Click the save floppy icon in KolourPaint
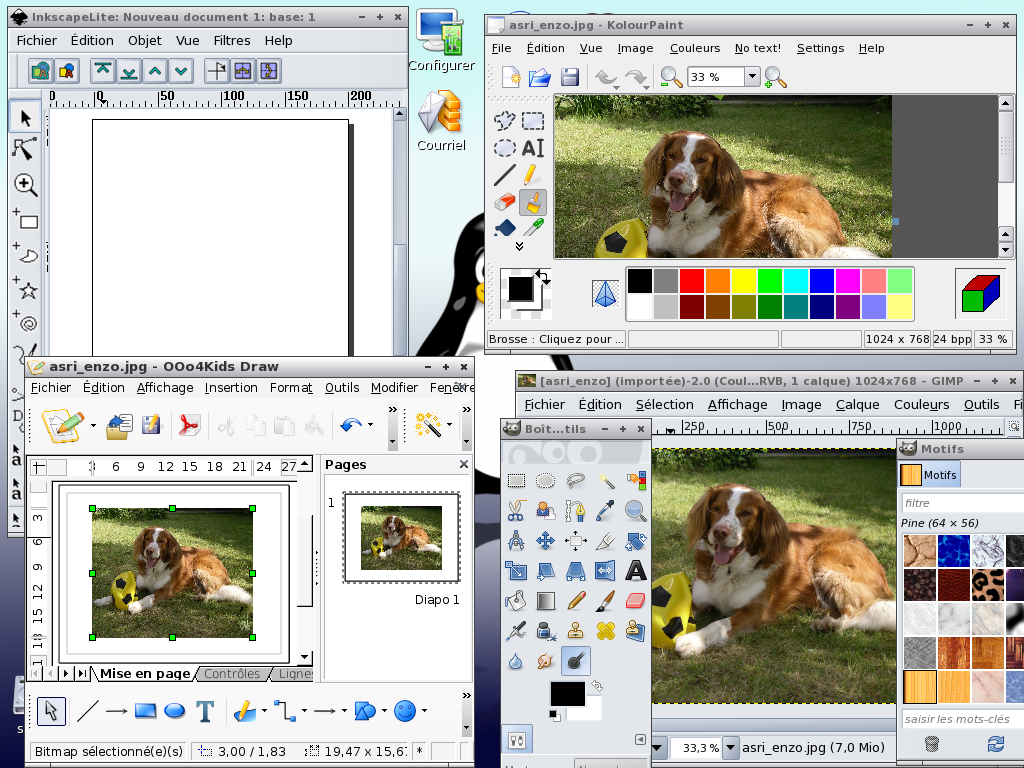The image size is (1024, 768). [x=569, y=77]
